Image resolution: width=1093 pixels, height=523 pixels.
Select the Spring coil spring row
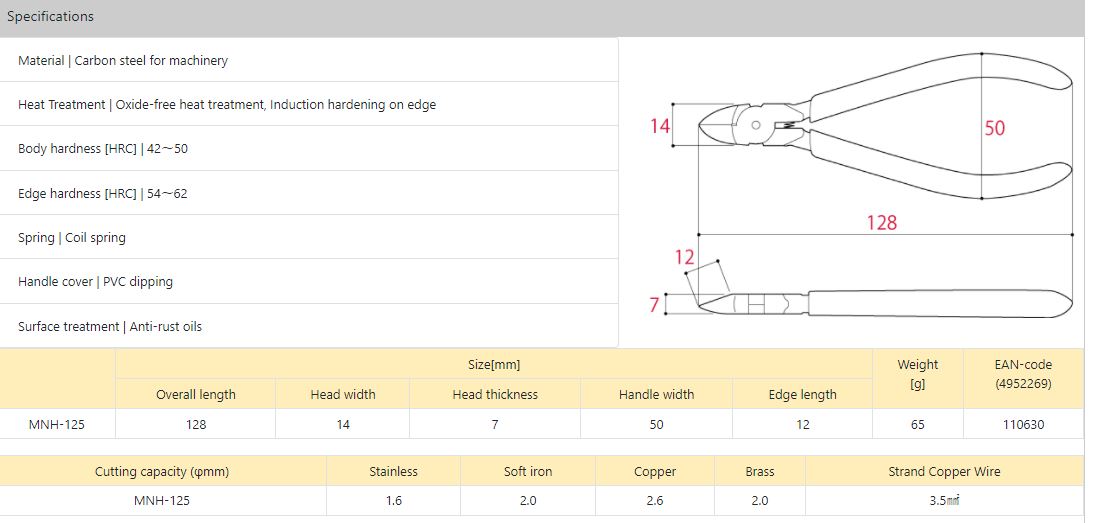72,238
